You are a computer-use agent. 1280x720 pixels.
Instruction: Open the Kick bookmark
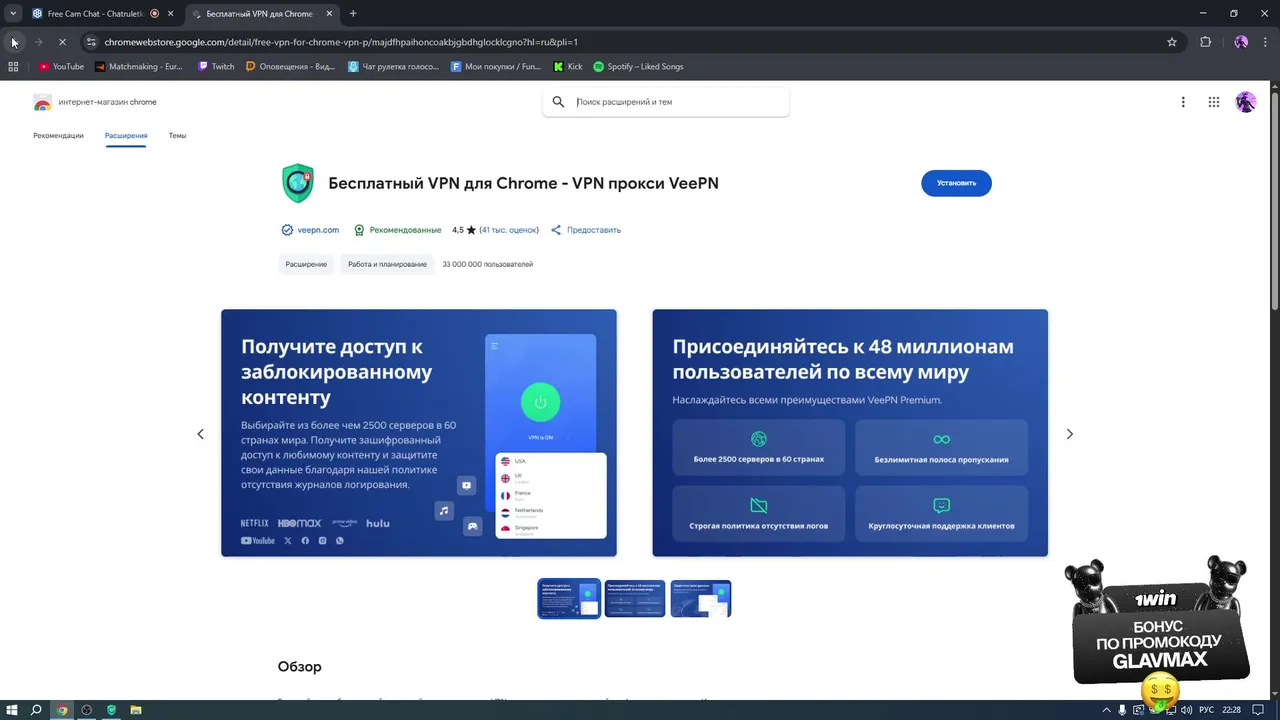pyautogui.click(x=568, y=67)
